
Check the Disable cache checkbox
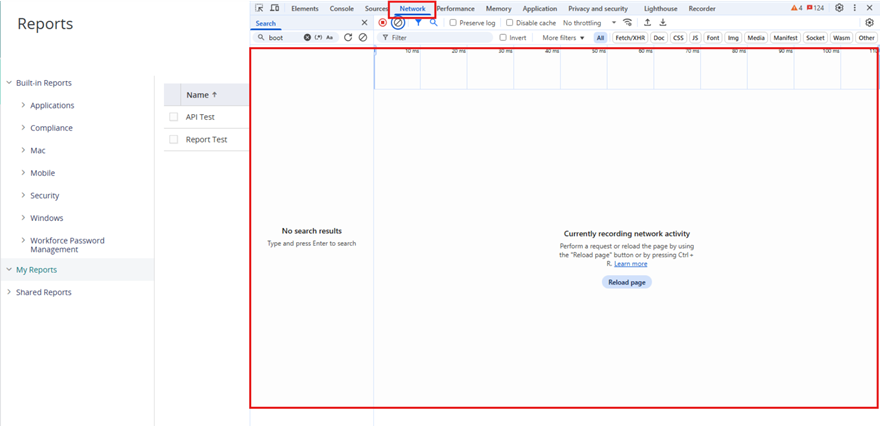(510, 23)
